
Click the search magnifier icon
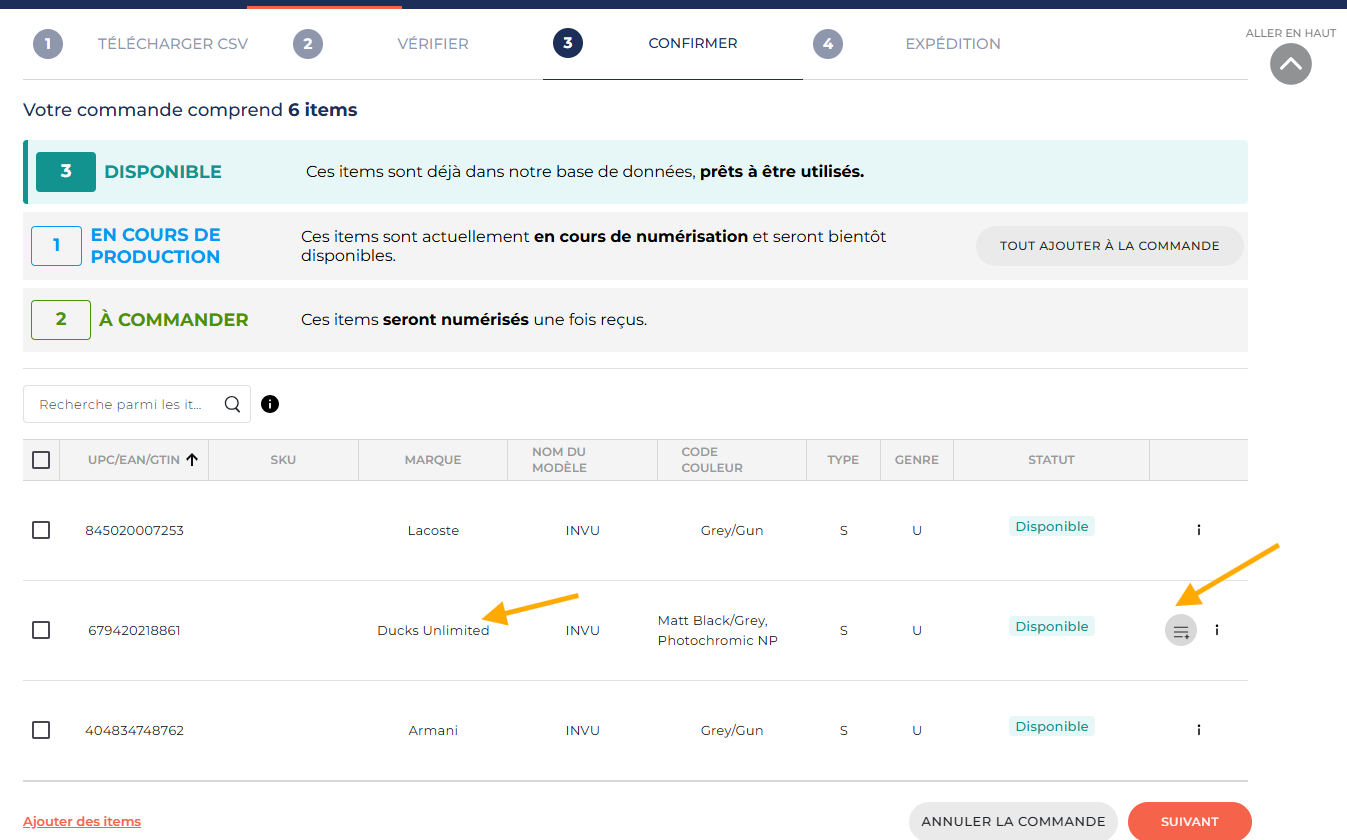click(x=232, y=404)
